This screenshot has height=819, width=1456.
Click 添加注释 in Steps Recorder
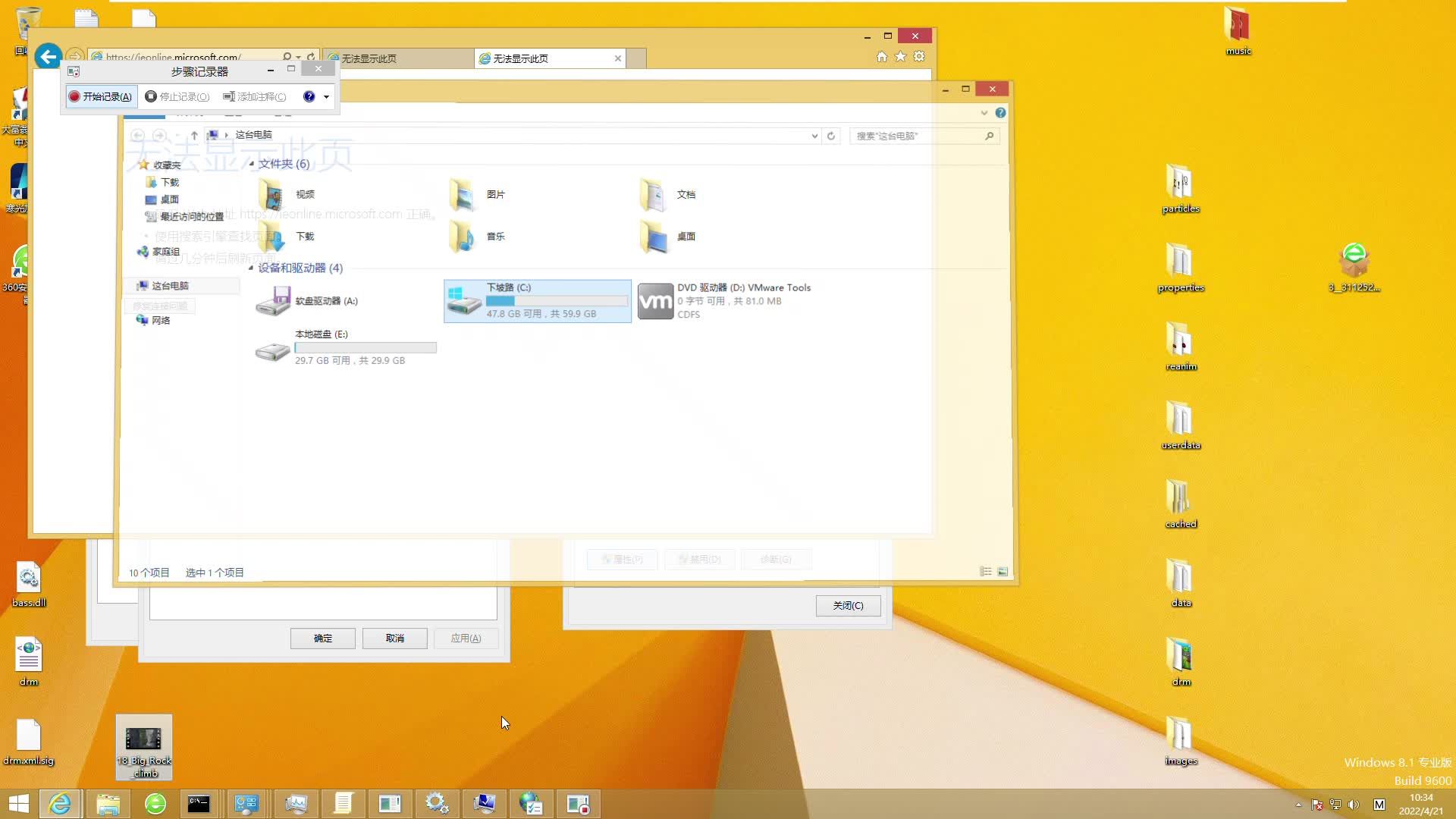[255, 96]
